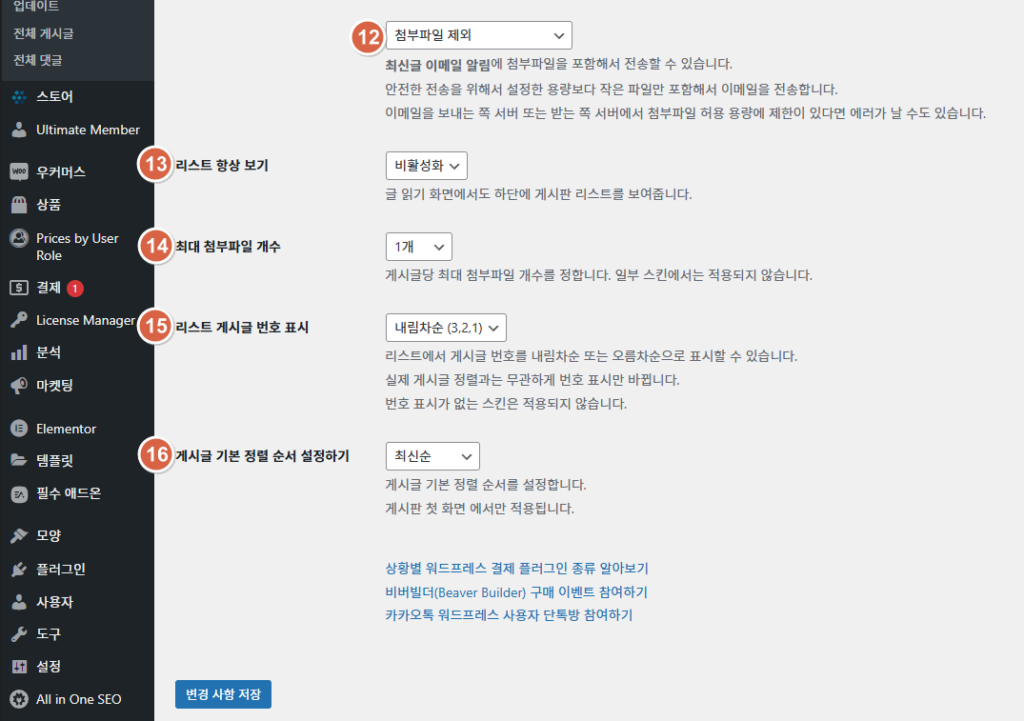This screenshot has width=1024, height=721.
Task: Open the 내림차순 (3,2,1) dropdown
Action: (x=446, y=328)
